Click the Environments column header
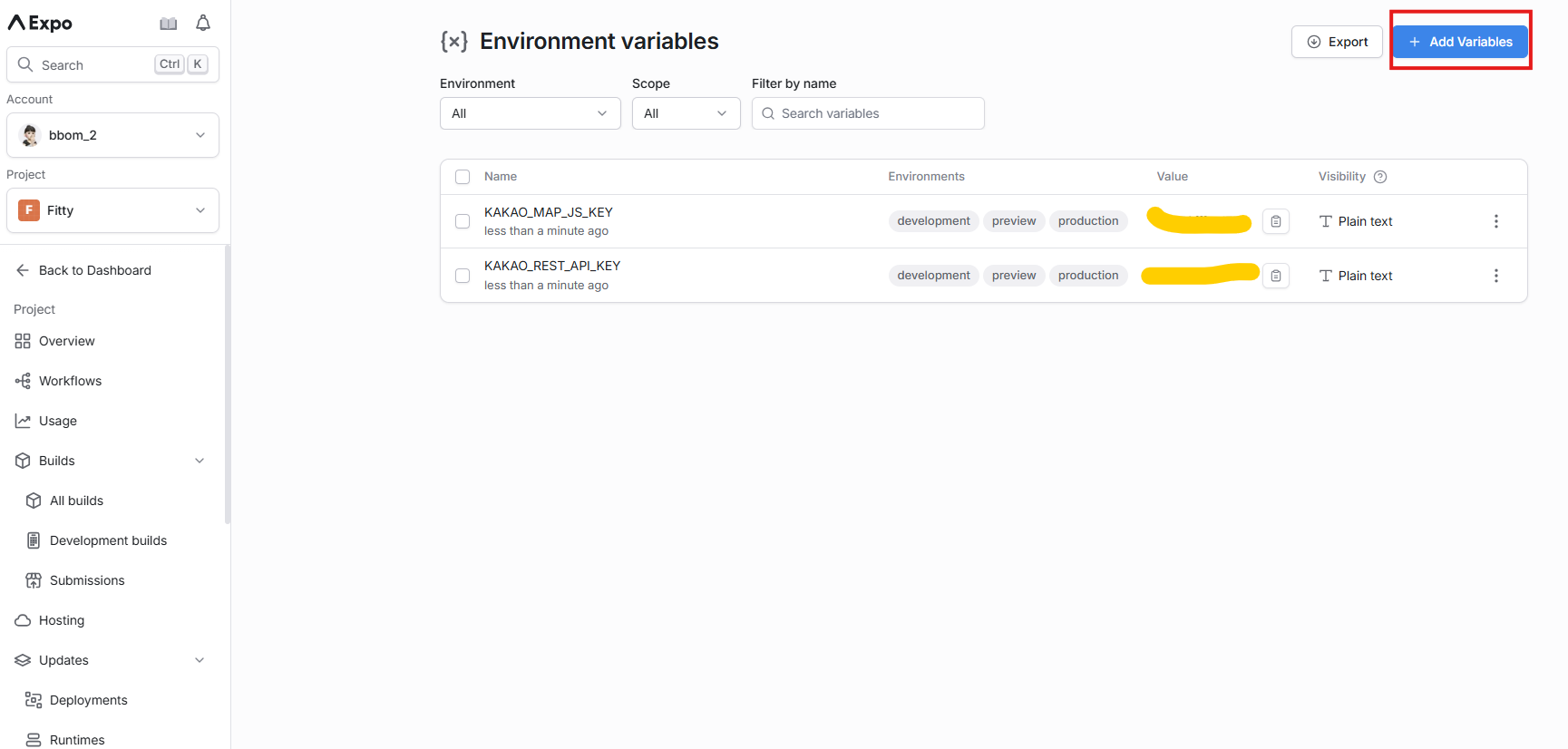The width and height of the screenshot is (1568, 749). coord(927,177)
